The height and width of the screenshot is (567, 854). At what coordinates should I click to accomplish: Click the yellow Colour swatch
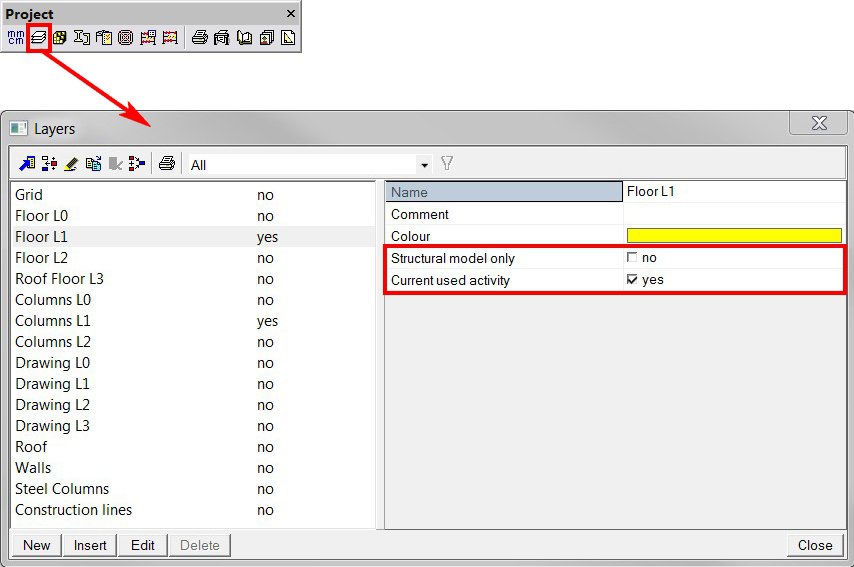[734, 235]
